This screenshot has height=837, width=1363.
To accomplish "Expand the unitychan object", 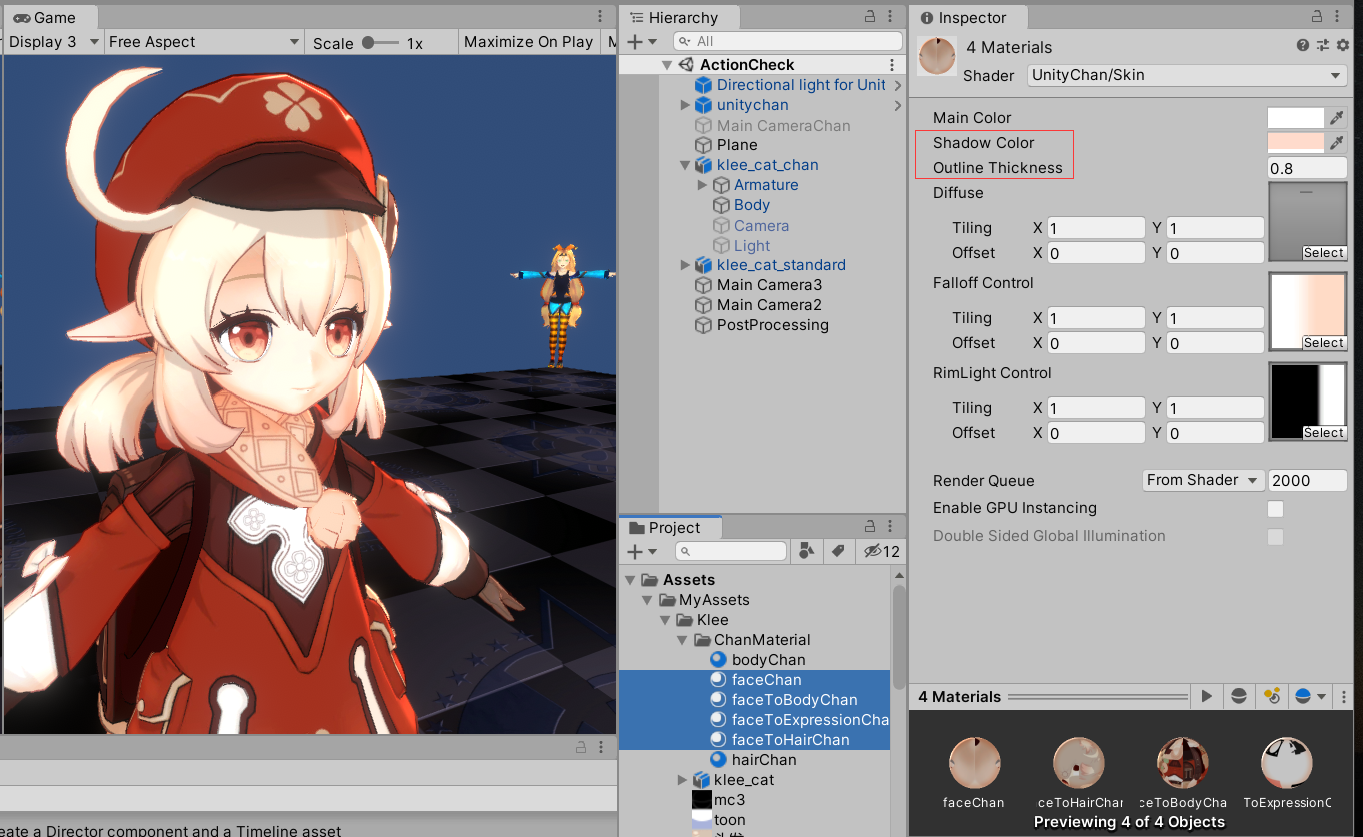I will 685,105.
